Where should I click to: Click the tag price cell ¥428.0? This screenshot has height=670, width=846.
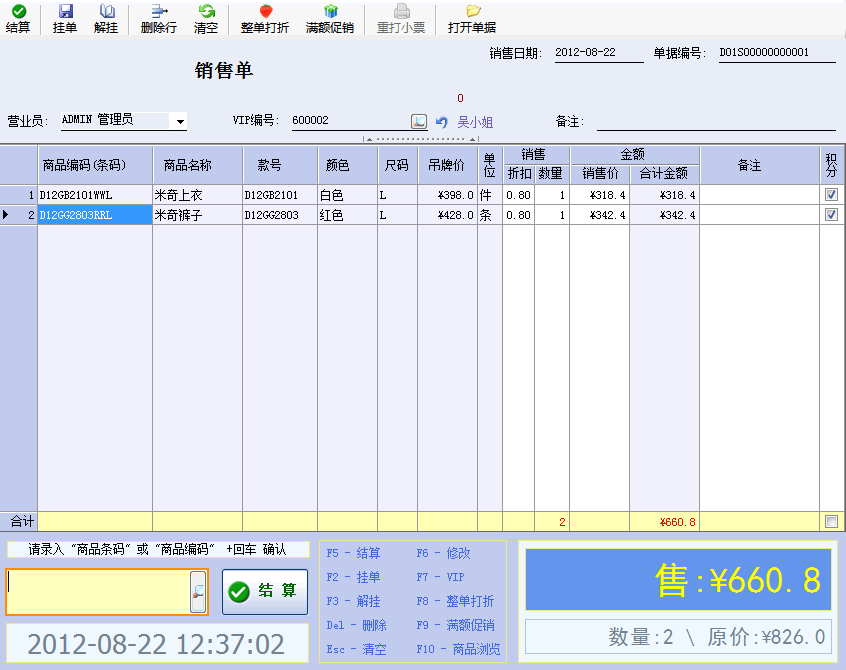point(447,215)
